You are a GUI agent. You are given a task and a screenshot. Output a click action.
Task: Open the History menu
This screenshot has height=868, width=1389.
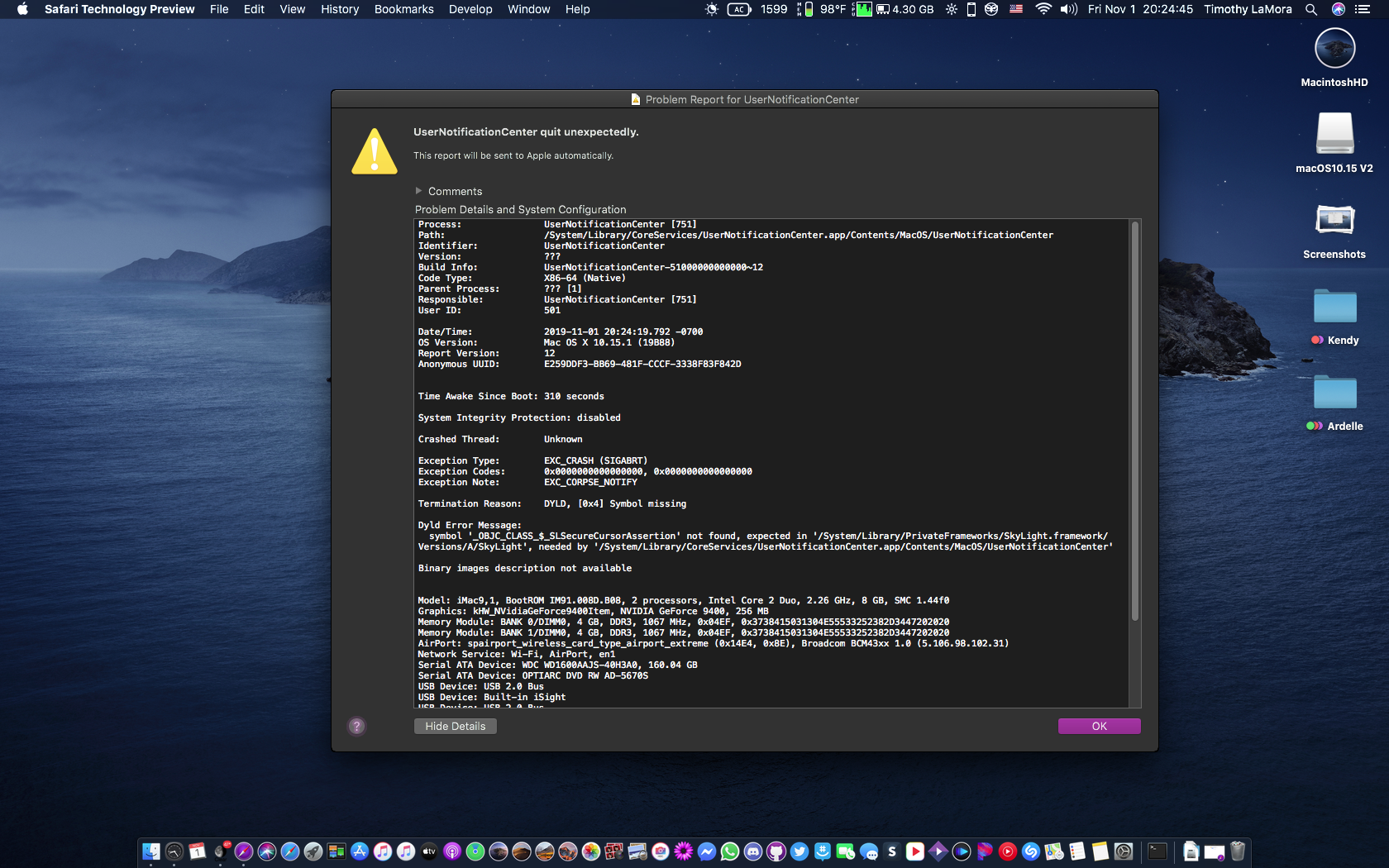[340, 9]
